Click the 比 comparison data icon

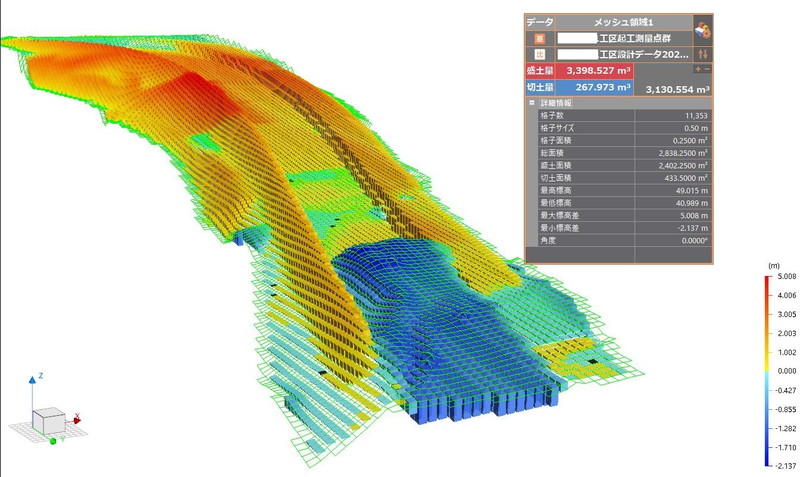coord(539,54)
